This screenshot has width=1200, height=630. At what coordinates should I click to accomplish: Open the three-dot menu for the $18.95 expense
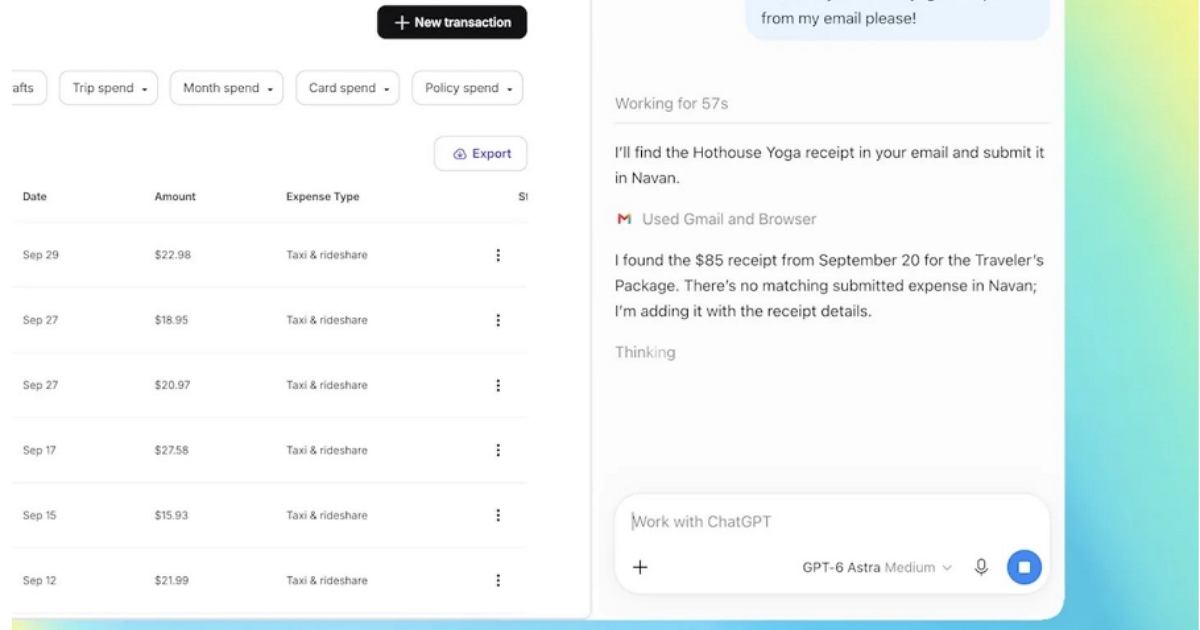[x=498, y=320]
